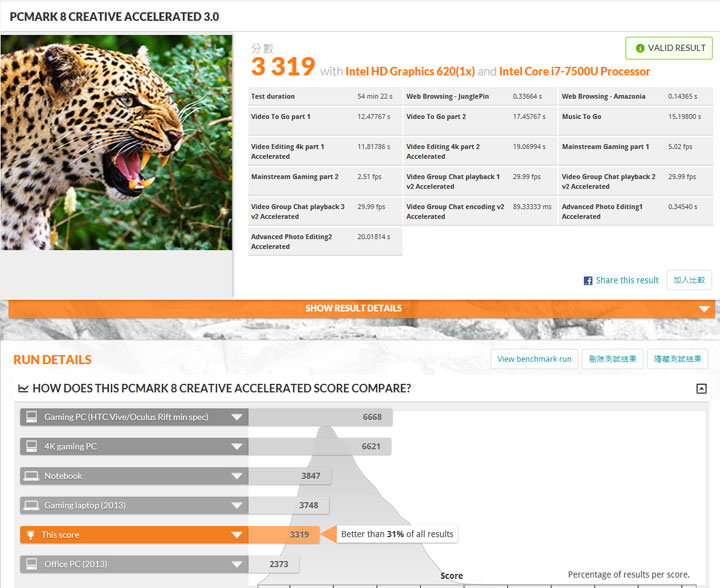Click the trophy icon on This score row

[30, 535]
